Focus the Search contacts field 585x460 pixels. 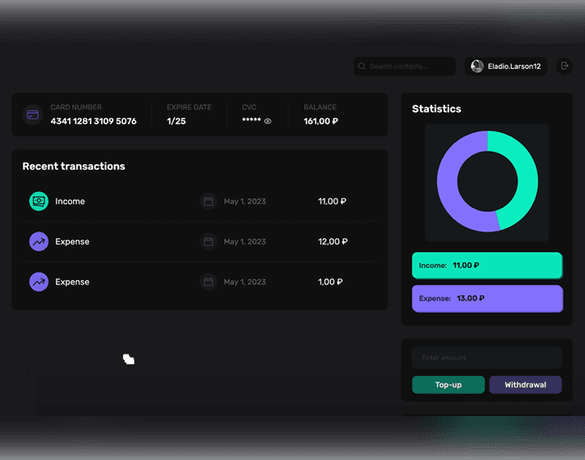coord(404,66)
